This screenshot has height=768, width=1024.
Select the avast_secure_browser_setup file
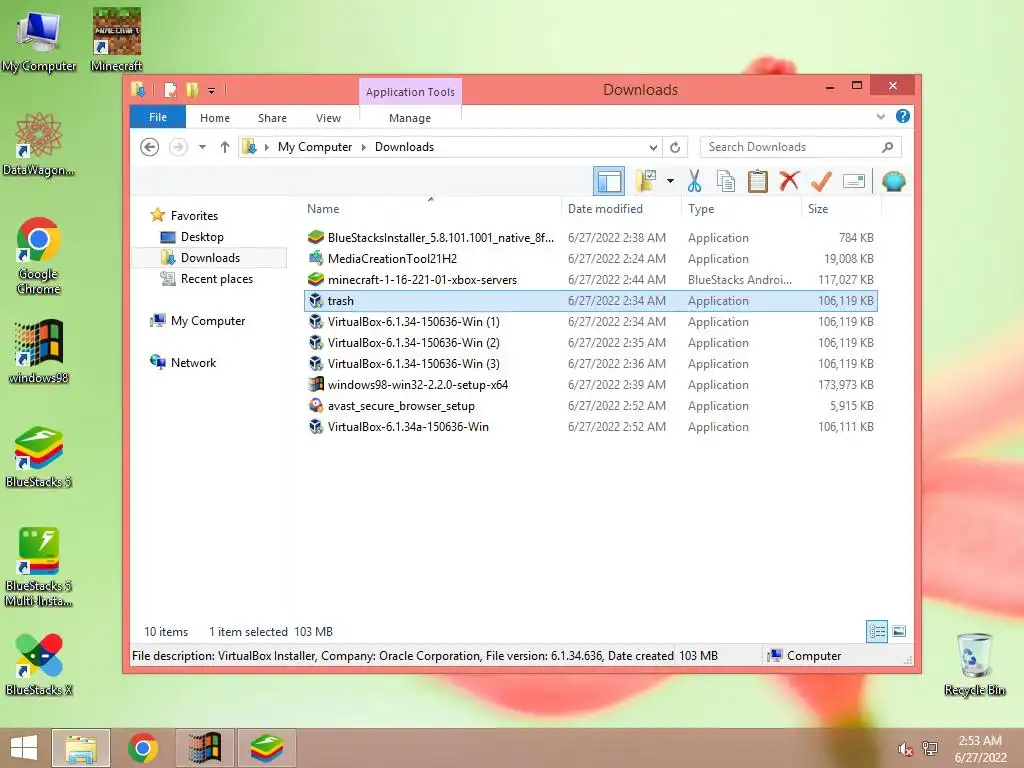pos(590,406)
